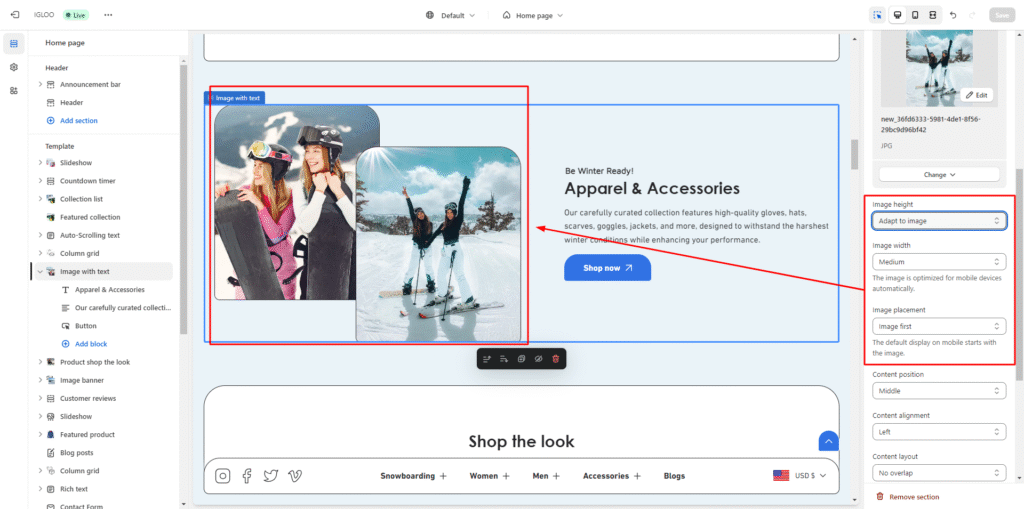Expand the Slideshow section in tree
This screenshot has width=1024, height=509.
tap(40, 163)
